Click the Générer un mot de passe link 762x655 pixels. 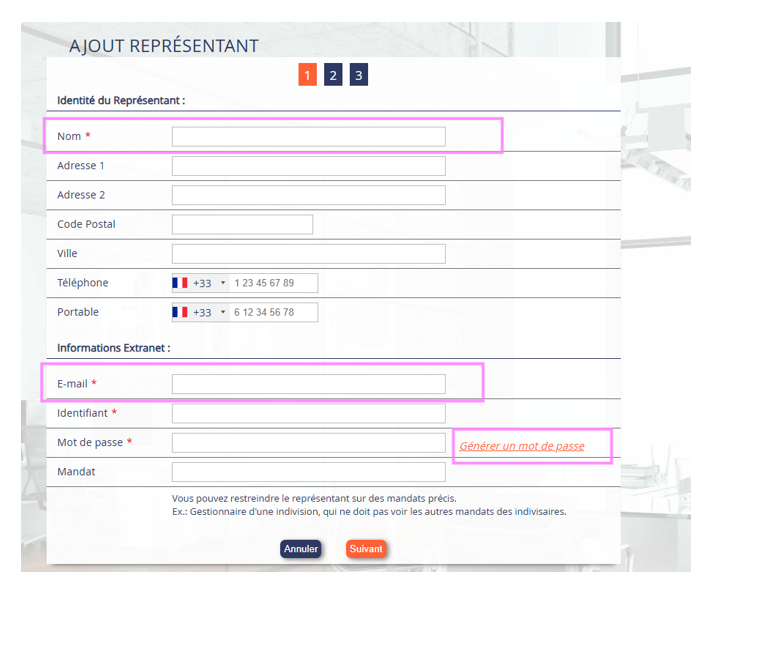522,446
